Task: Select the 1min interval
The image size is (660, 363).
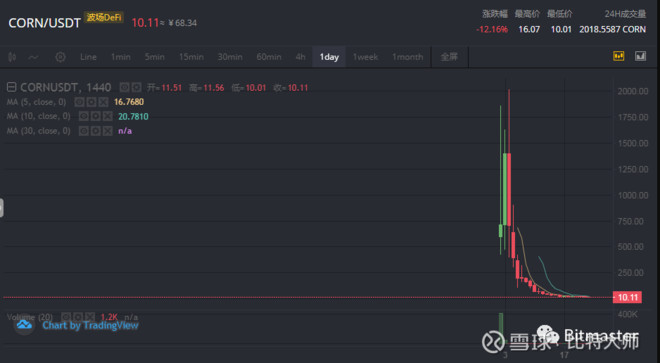Action: coord(121,57)
